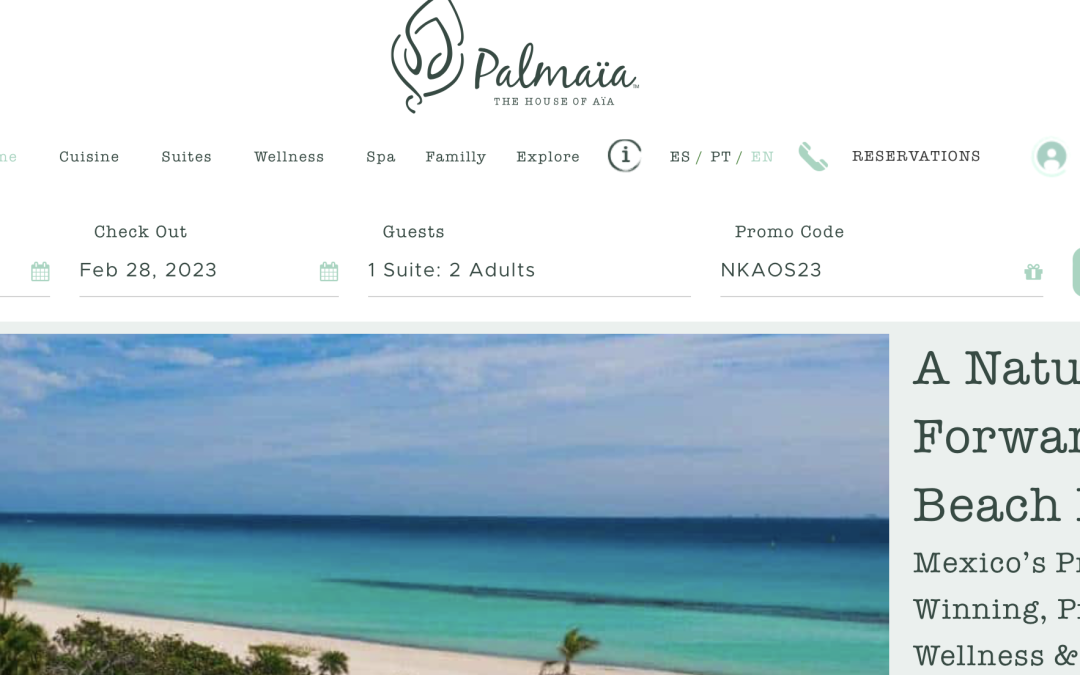This screenshot has width=1080, height=675.
Task: Select the EN language option
Action: click(x=762, y=157)
